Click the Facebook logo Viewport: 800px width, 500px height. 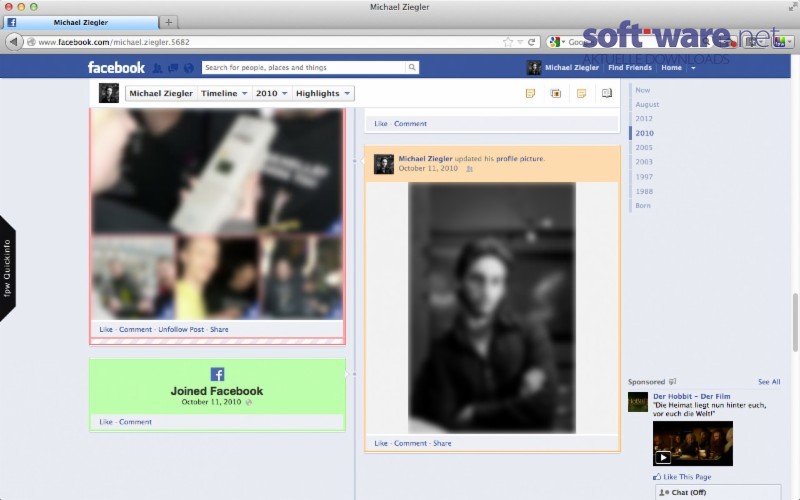pos(116,67)
